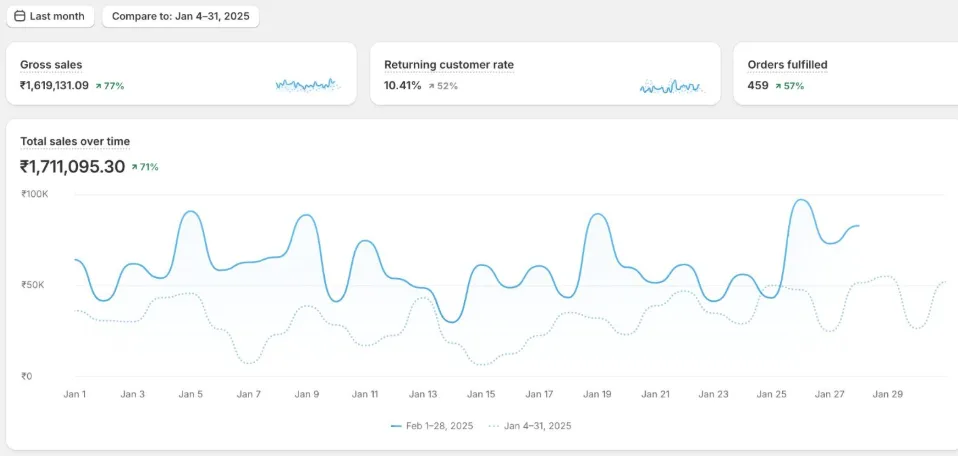Click the Gross sales value ₹1,619,131.09
Viewport: 958px width, 456px height.
(54, 86)
